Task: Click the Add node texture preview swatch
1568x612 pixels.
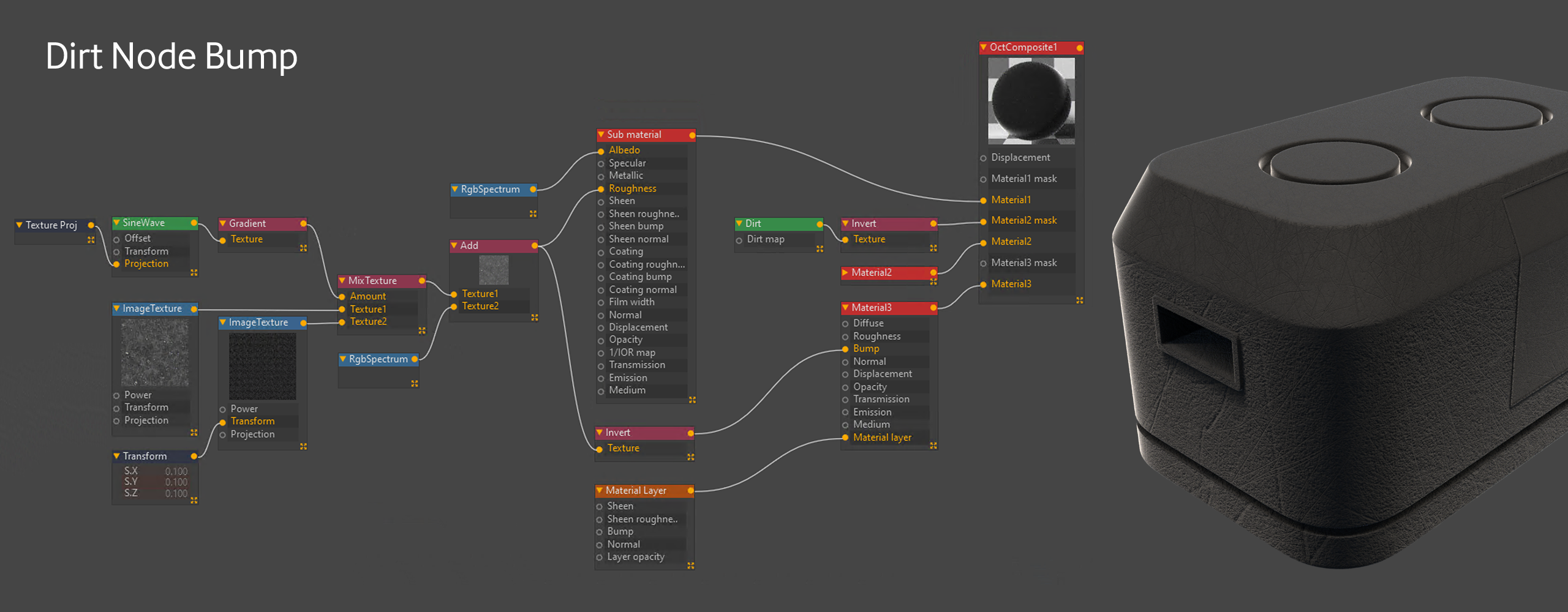Action: [x=493, y=270]
